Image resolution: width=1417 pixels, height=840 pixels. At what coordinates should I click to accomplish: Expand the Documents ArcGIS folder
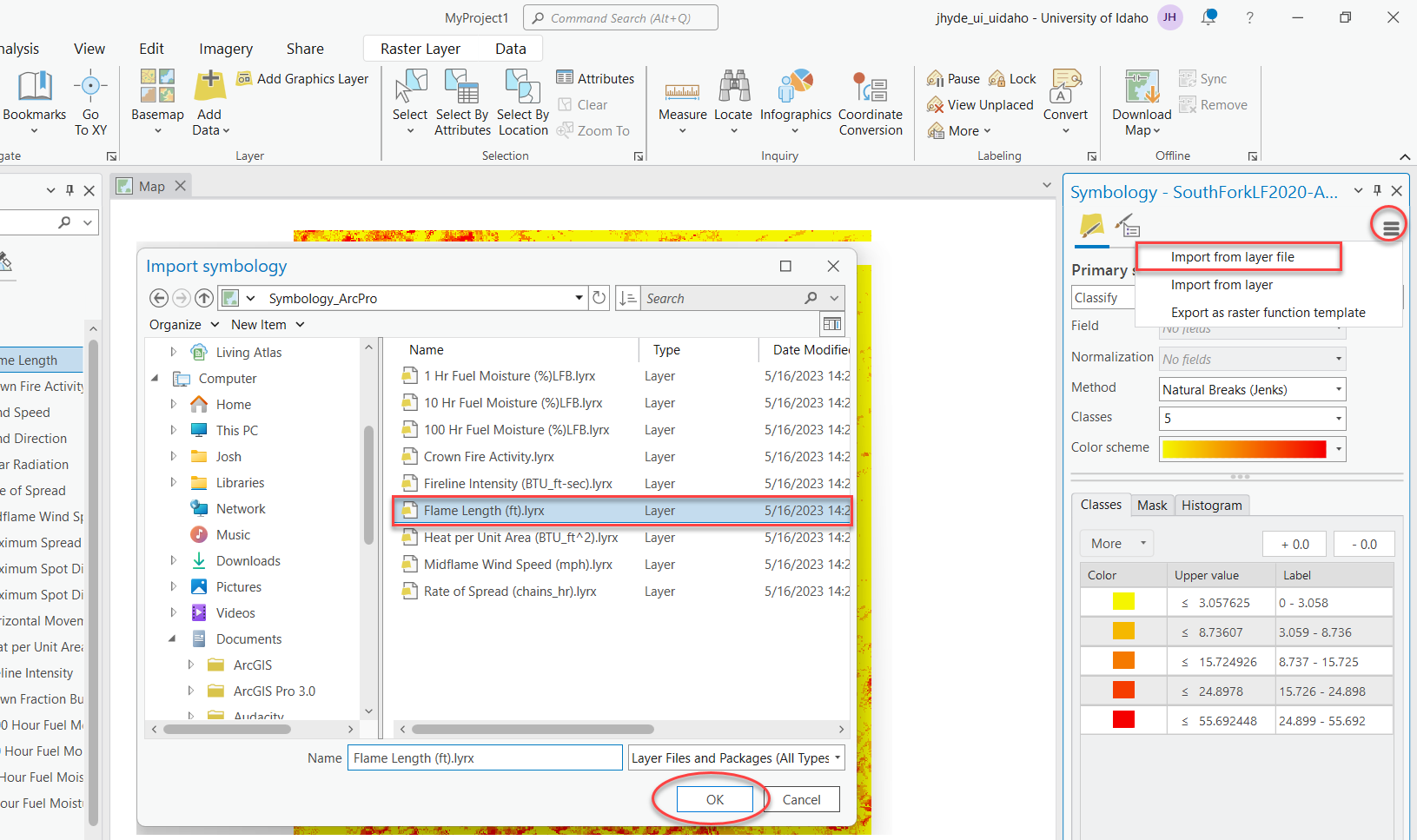pos(190,665)
